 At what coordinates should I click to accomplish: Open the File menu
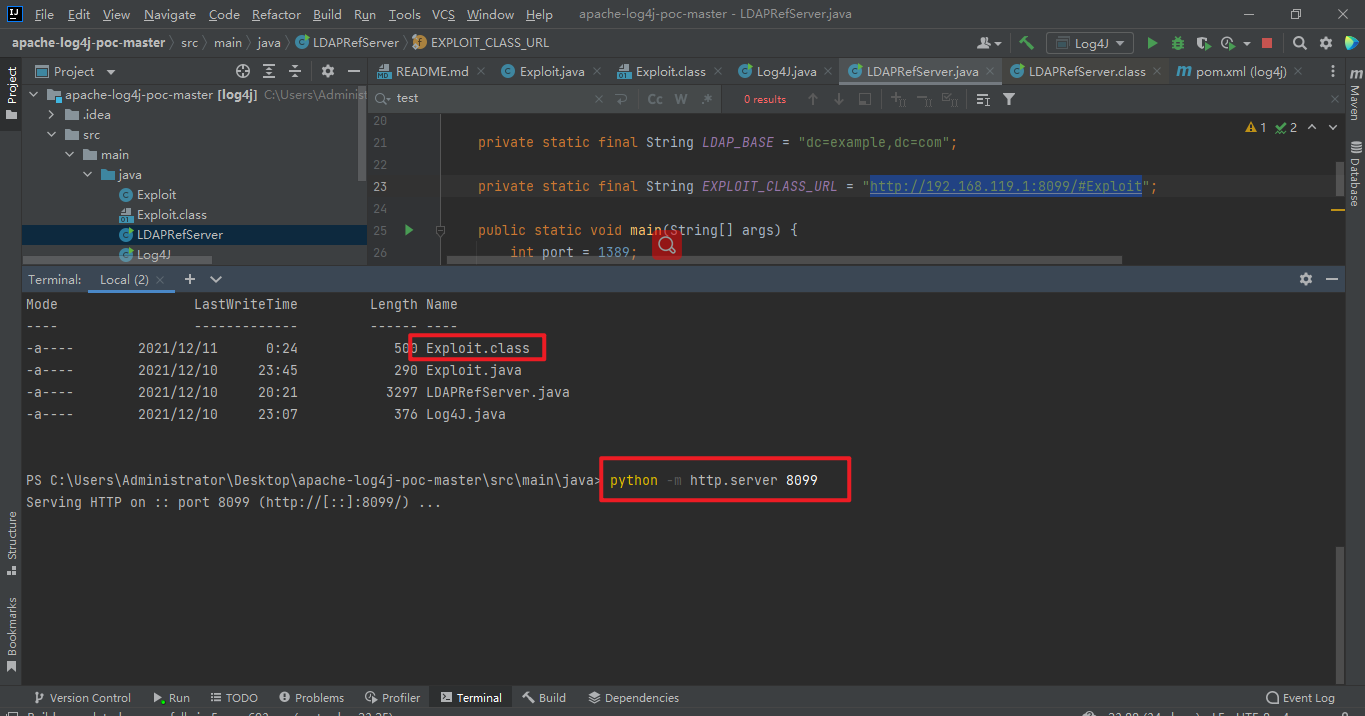pos(44,14)
